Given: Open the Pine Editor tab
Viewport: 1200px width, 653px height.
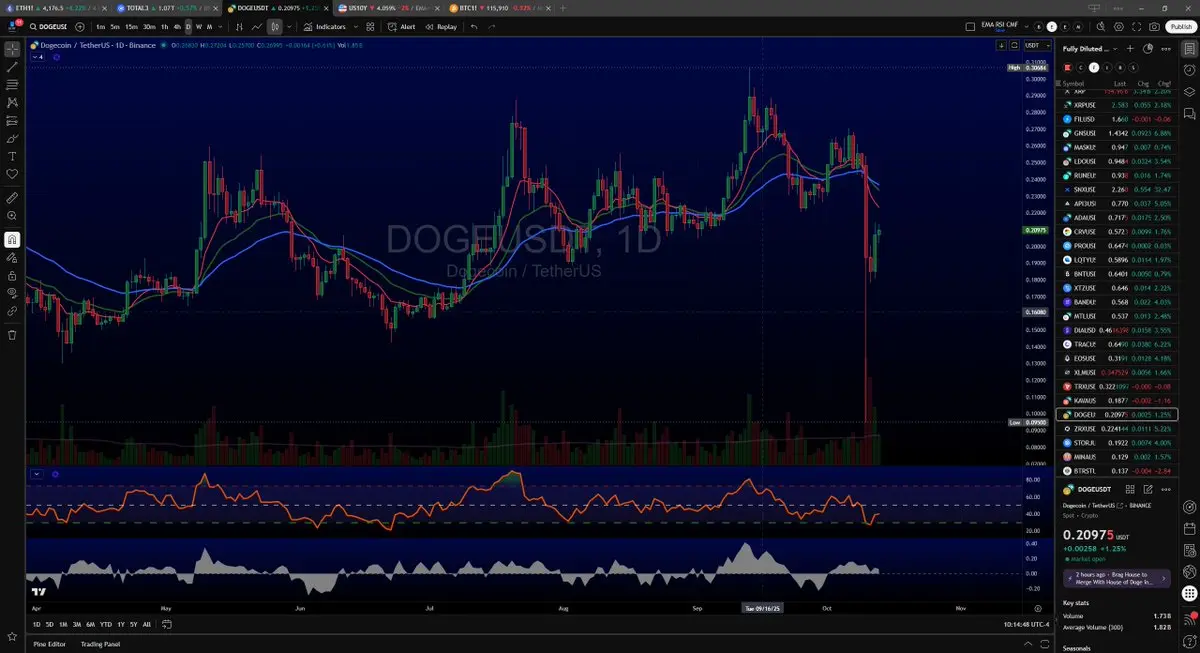Looking at the screenshot, I should 50,644.
